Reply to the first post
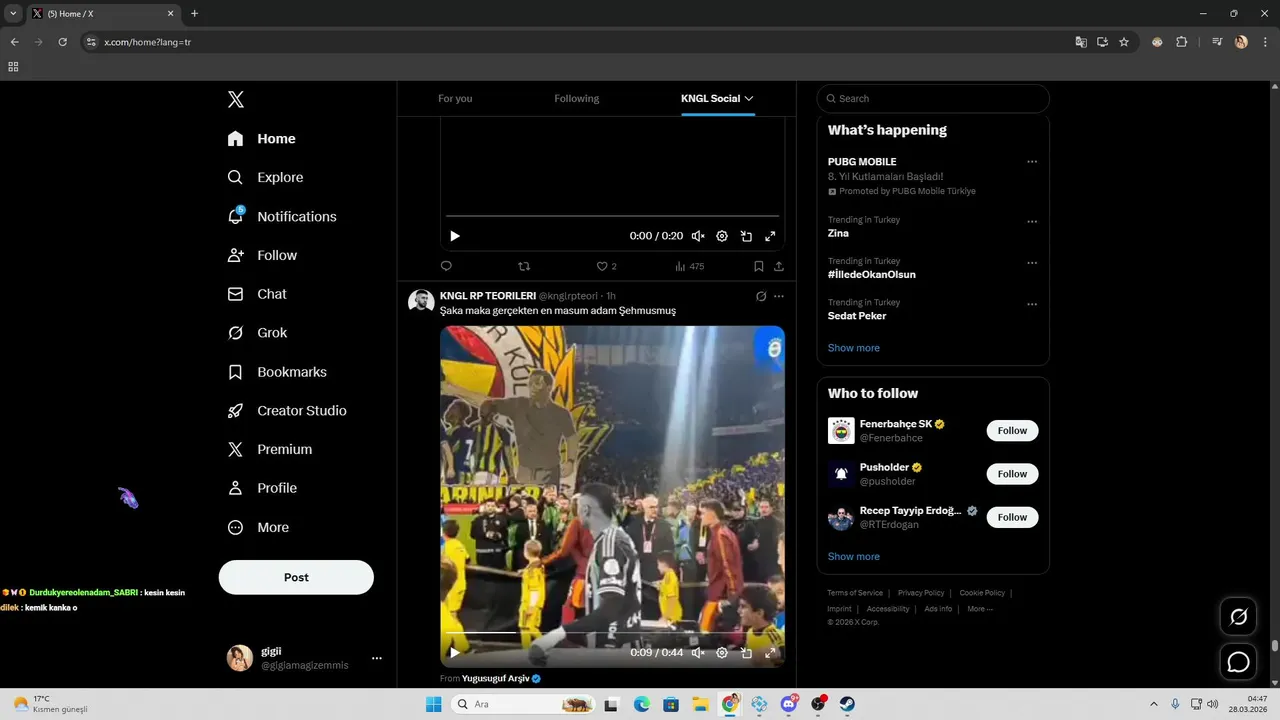 (446, 266)
